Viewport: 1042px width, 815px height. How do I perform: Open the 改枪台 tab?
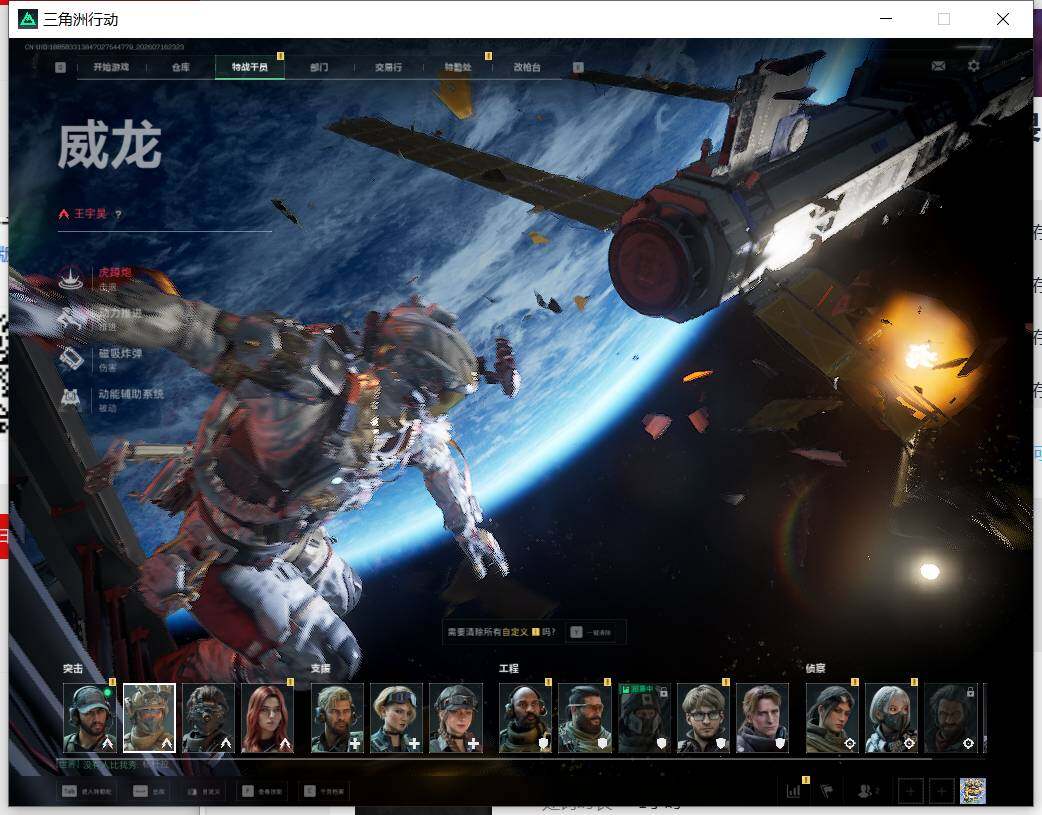click(x=527, y=67)
